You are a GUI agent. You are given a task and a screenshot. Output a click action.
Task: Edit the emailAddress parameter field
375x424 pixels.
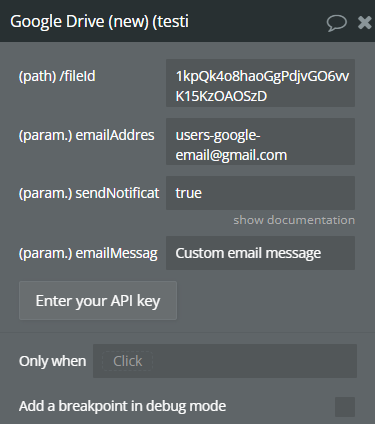point(260,141)
